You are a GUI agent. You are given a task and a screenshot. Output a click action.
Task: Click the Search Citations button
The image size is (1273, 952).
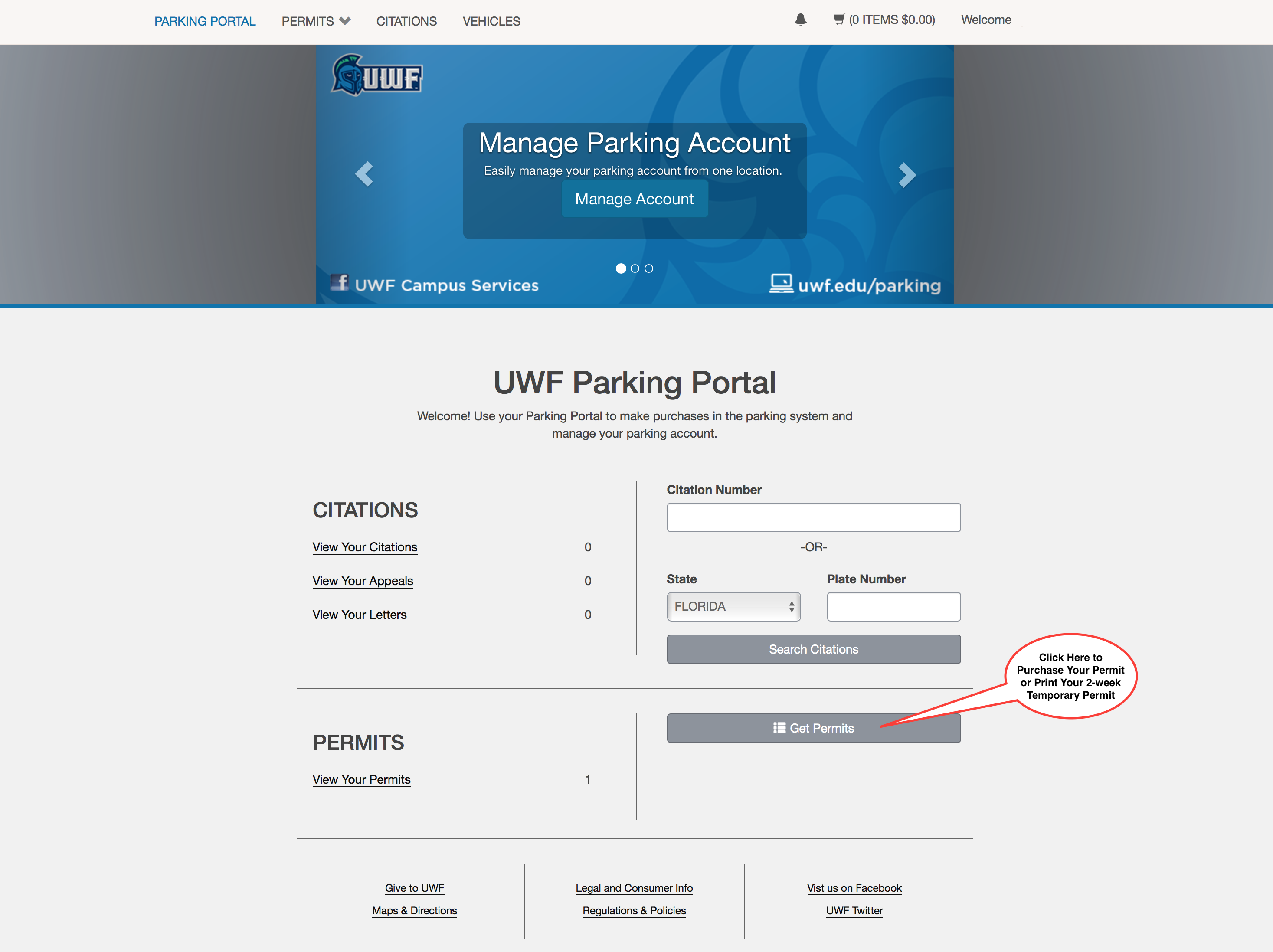pyautogui.click(x=813, y=649)
